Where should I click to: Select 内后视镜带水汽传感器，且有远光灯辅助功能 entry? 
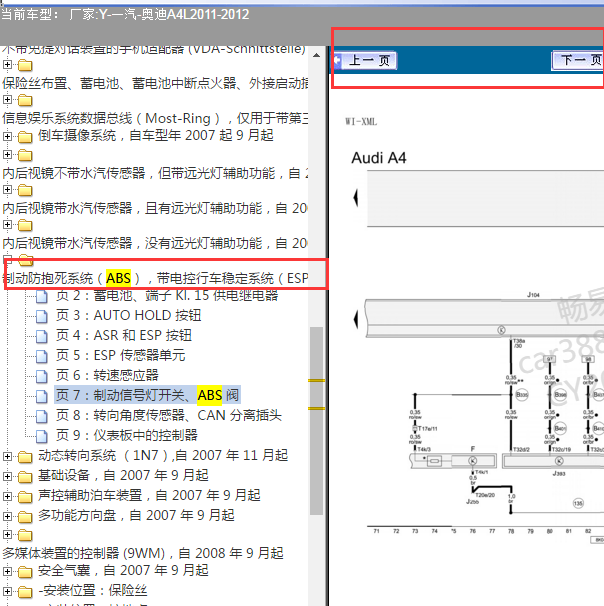click(155, 208)
